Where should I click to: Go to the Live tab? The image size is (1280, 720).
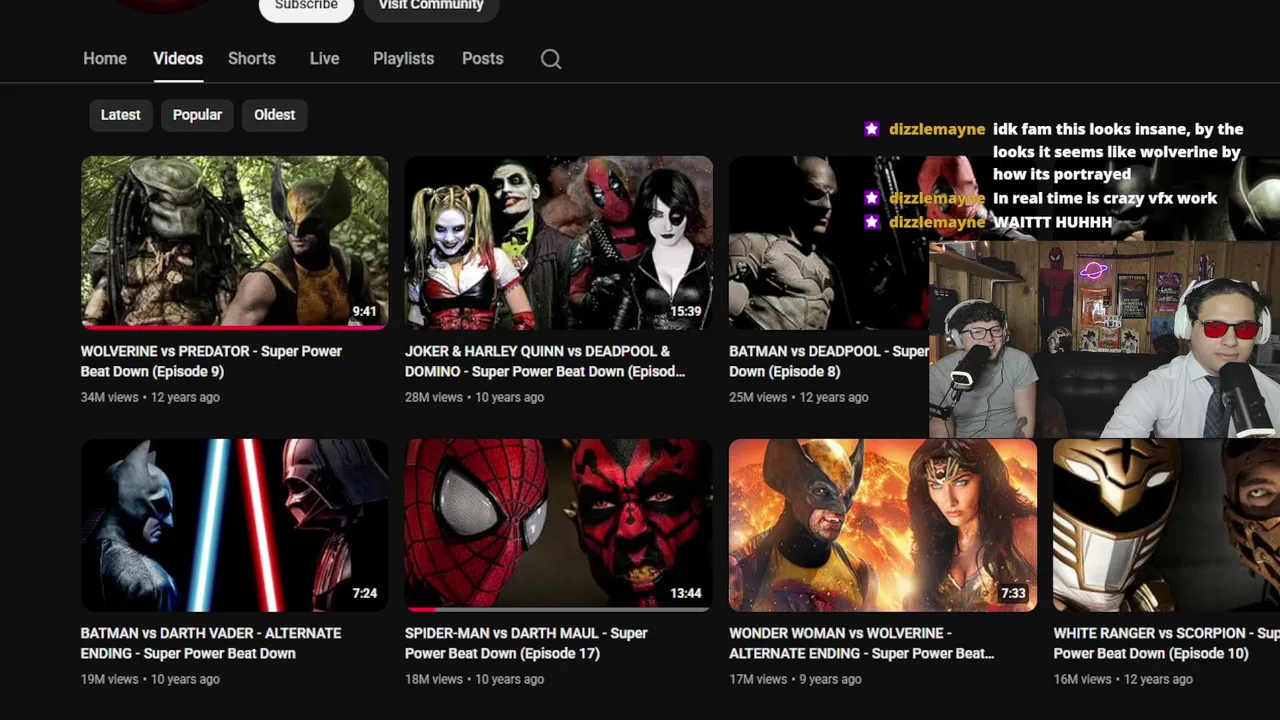[324, 58]
